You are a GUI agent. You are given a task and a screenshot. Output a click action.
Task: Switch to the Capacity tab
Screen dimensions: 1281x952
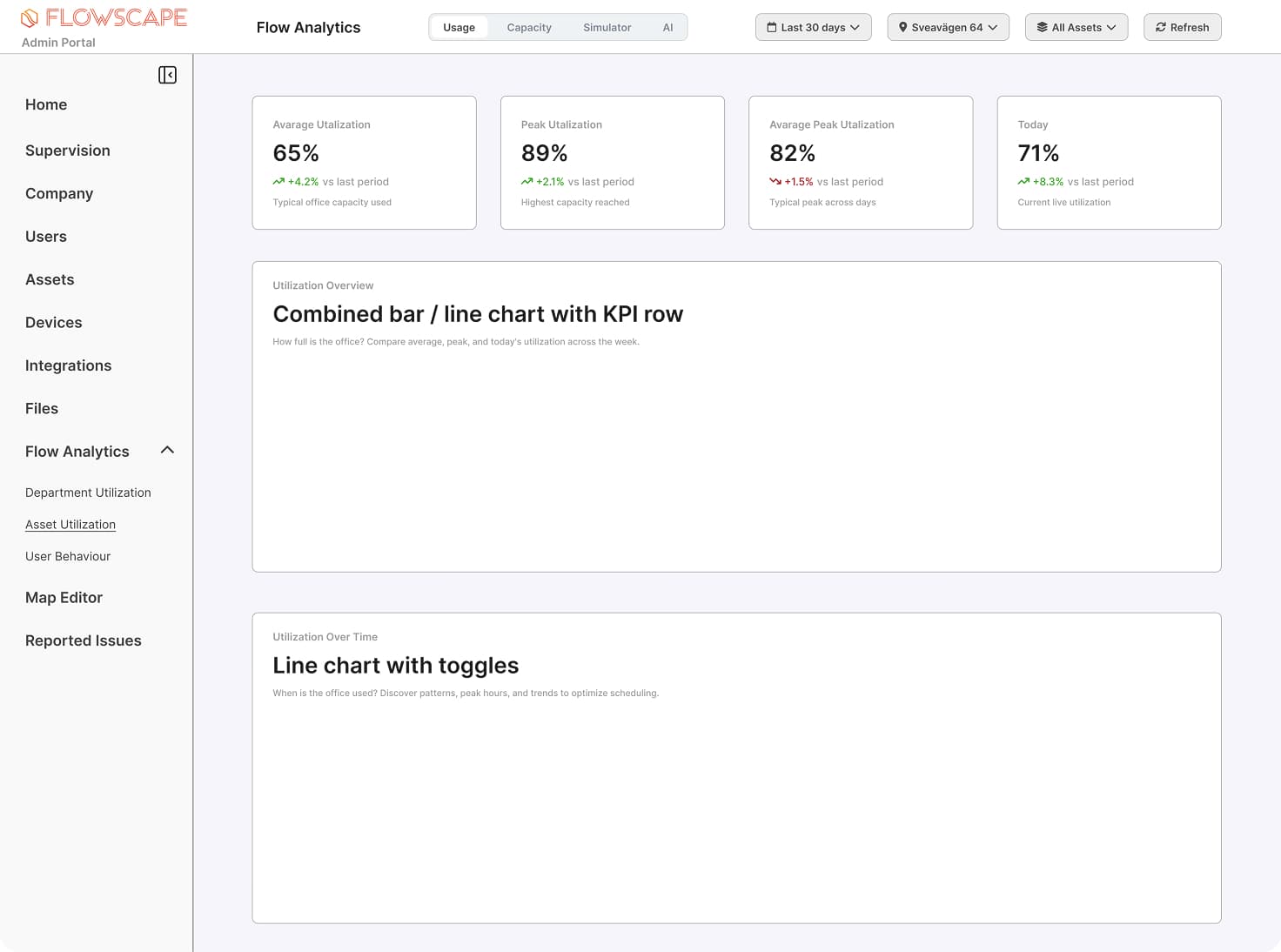pos(528,27)
